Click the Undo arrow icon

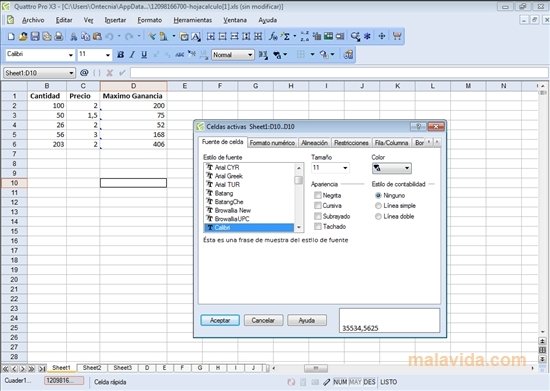point(110,36)
